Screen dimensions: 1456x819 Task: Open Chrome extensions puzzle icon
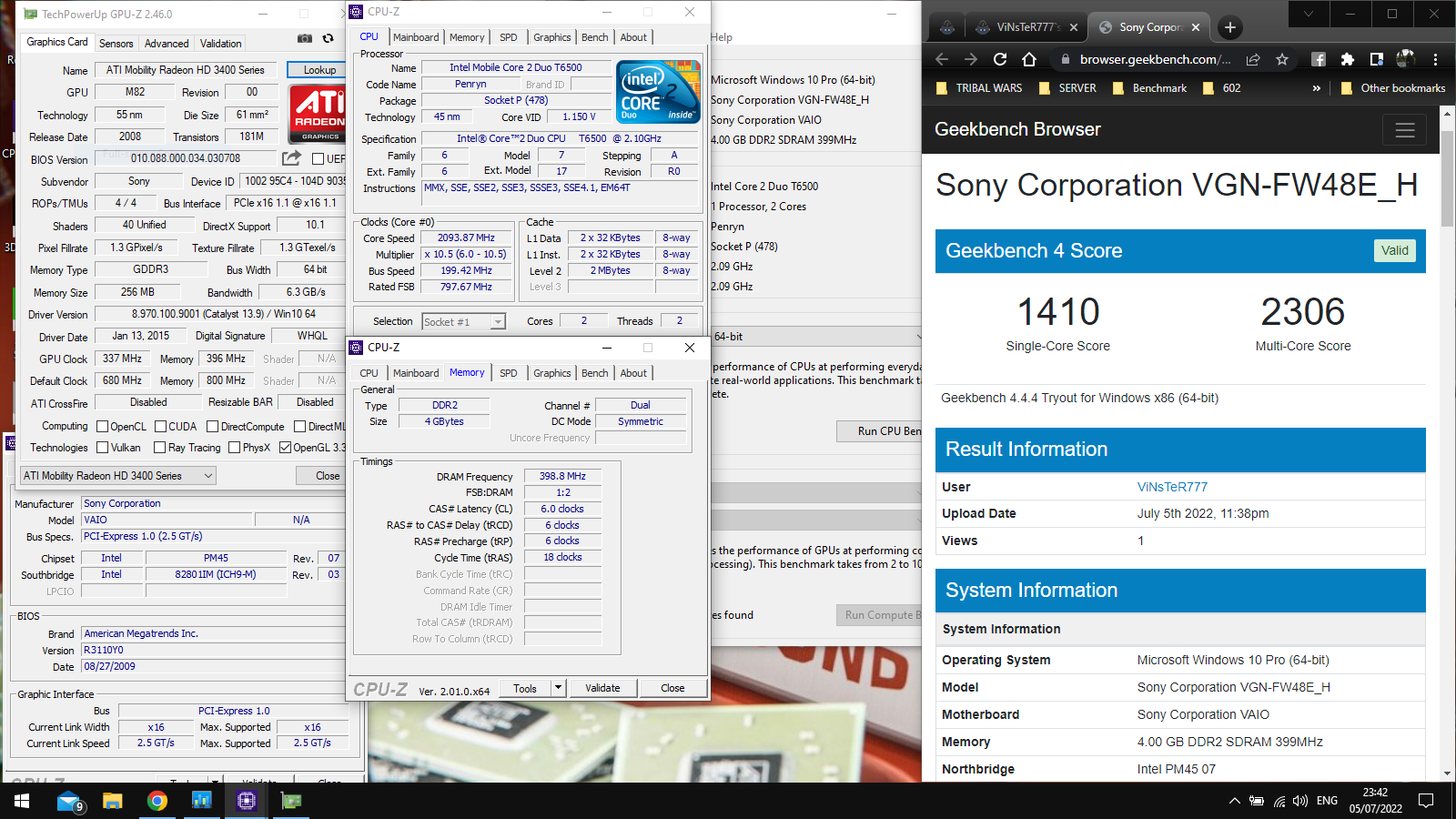coord(1348,59)
